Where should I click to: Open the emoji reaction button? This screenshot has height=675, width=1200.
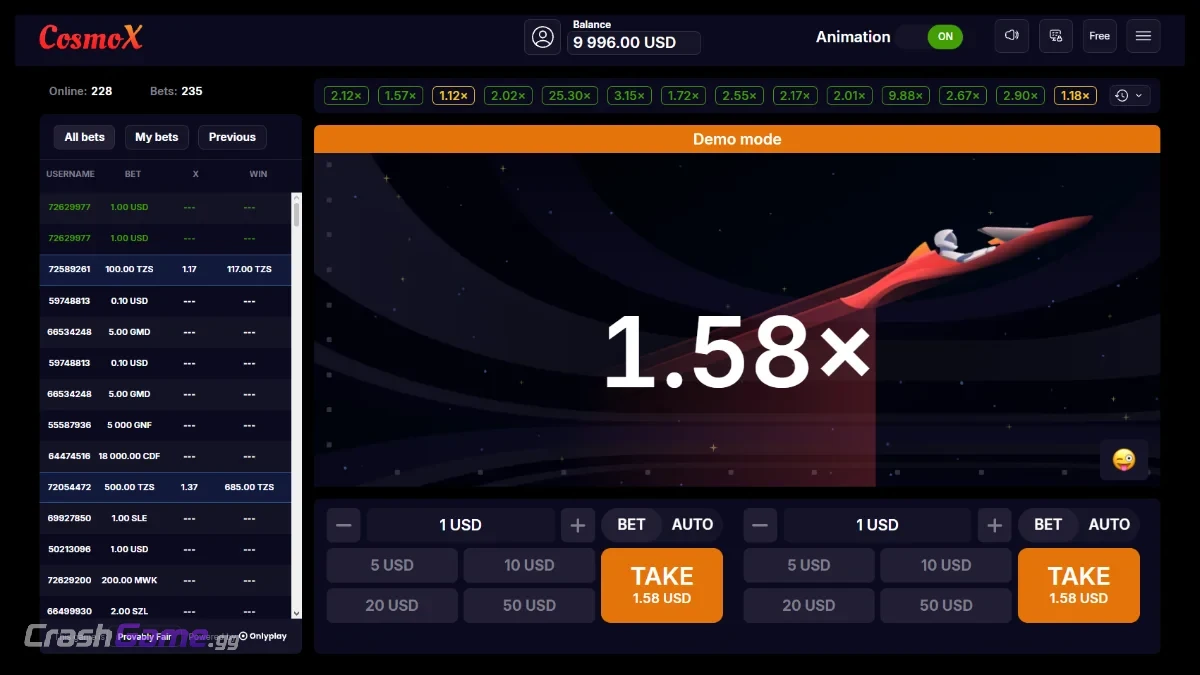pos(1124,460)
